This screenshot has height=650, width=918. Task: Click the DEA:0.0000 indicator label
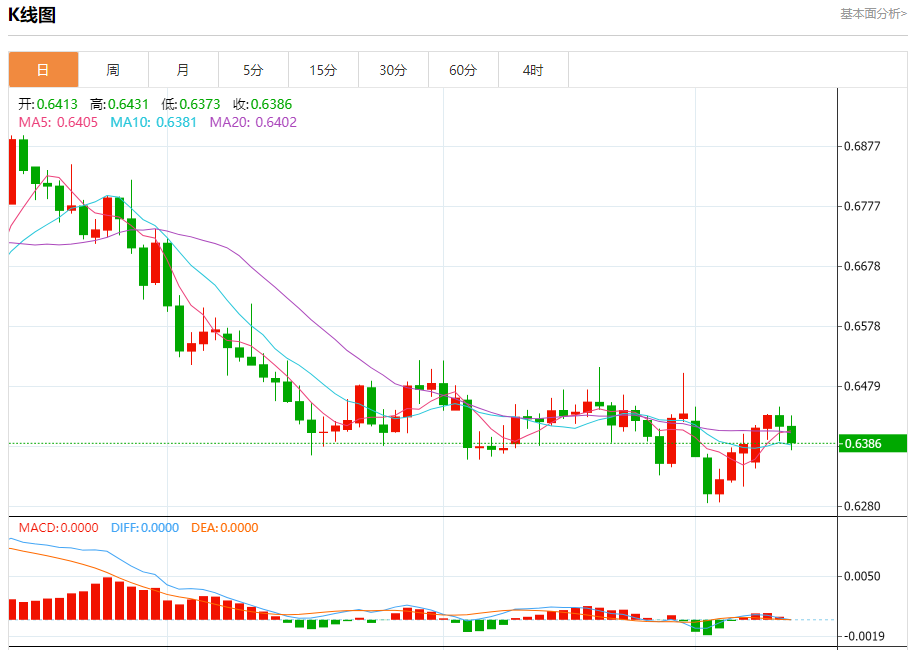click(x=225, y=528)
